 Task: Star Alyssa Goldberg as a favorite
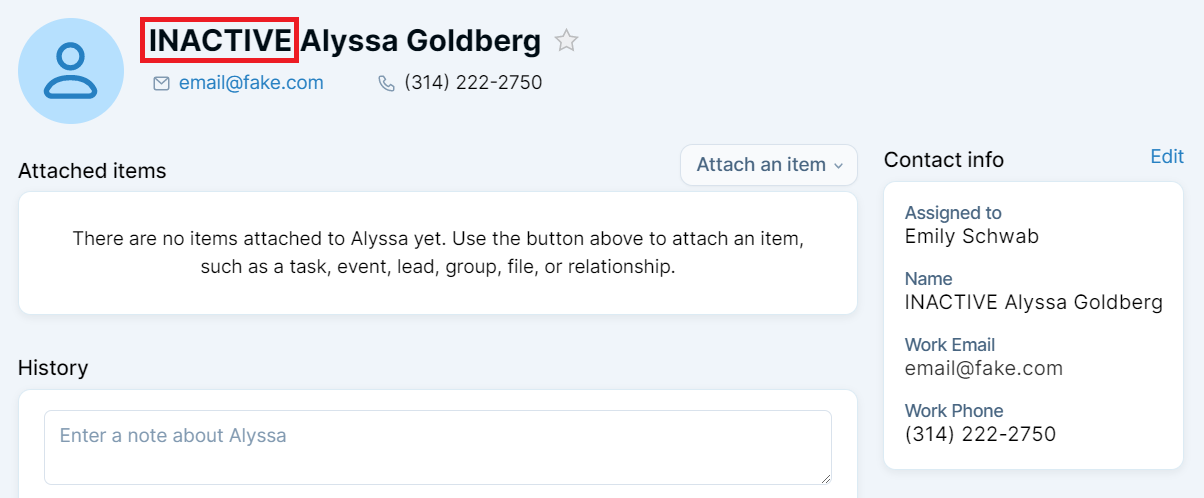[567, 41]
